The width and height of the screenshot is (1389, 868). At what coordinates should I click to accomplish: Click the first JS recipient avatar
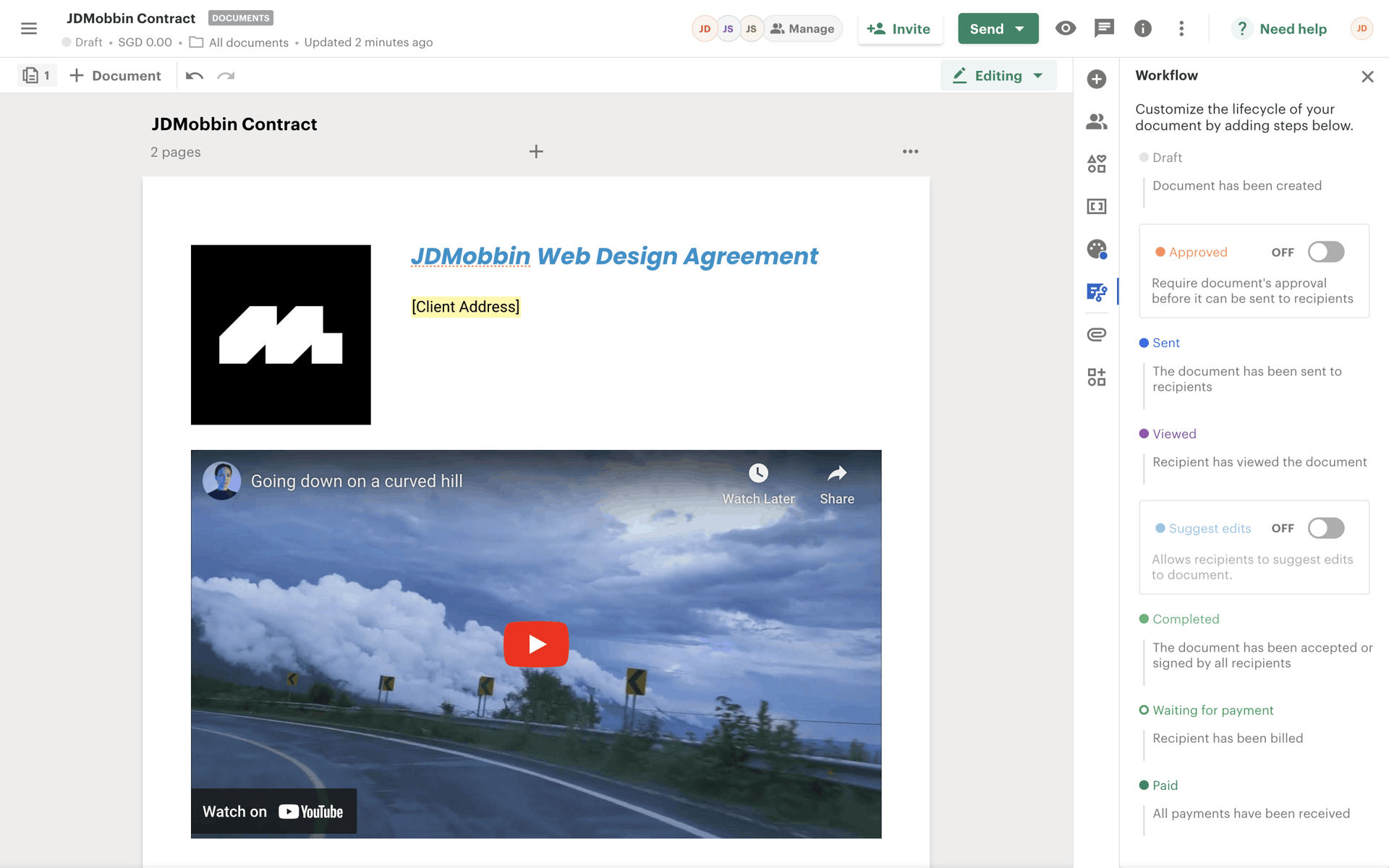click(x=728, y=29)
